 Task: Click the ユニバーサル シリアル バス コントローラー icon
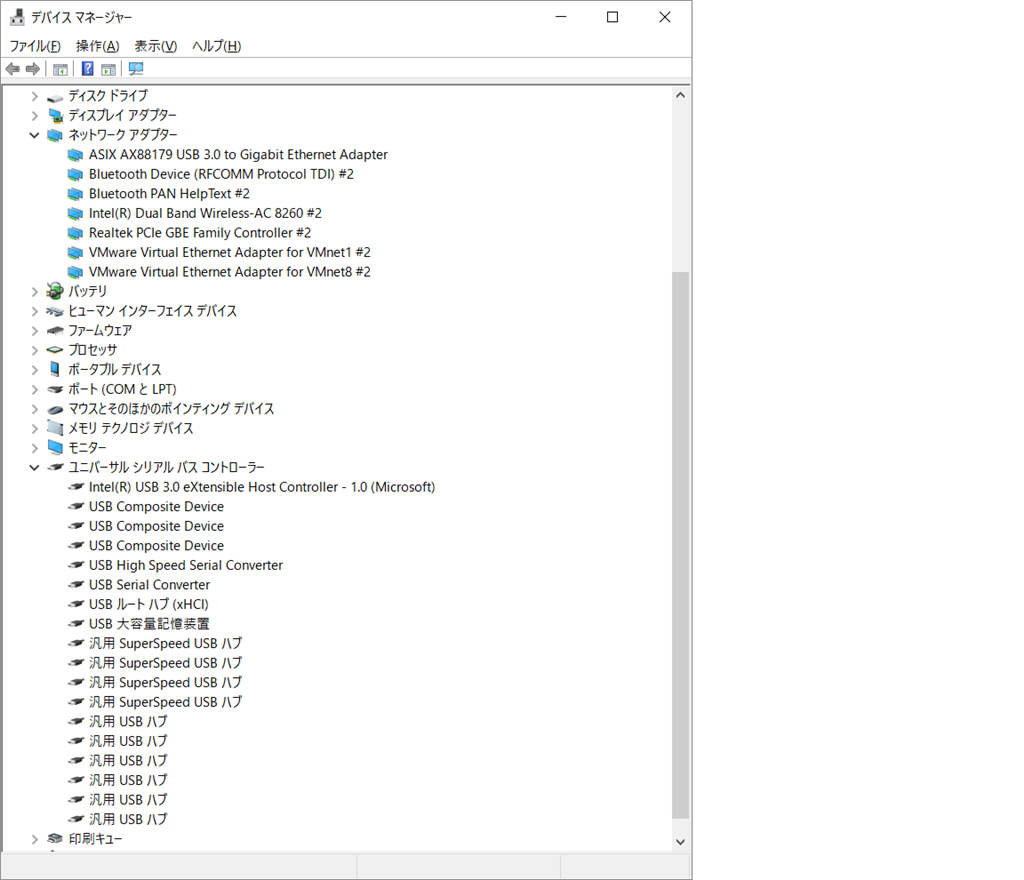pos(56,467)
